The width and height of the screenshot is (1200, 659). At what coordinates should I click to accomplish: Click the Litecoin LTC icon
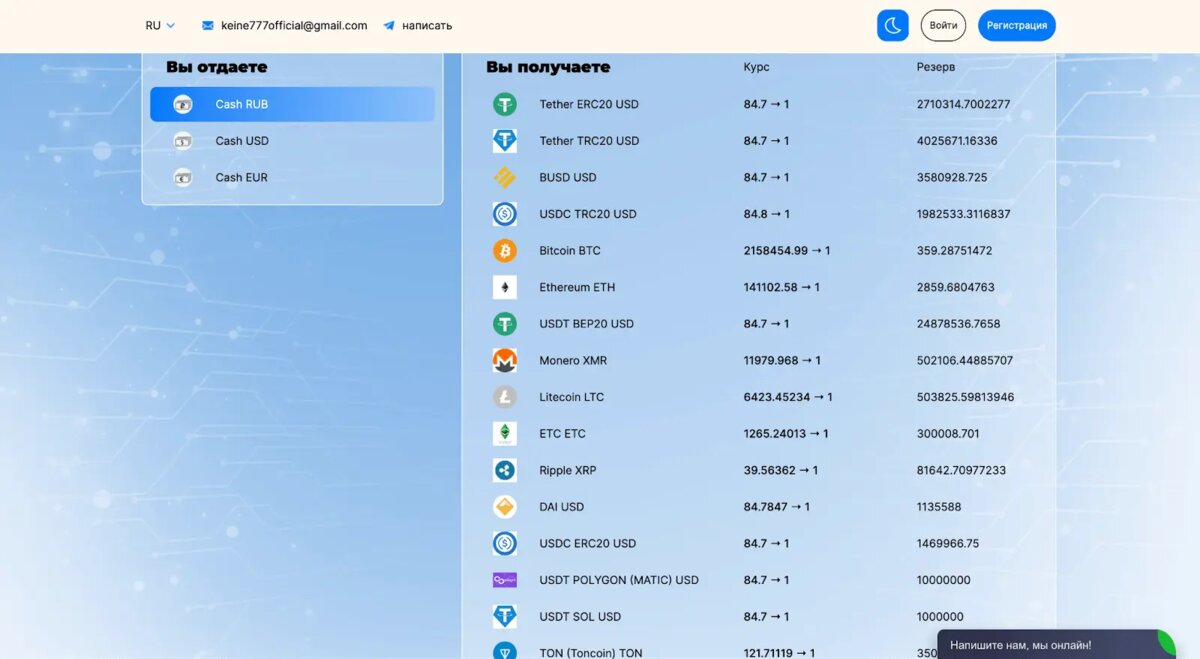(x=504, y=397)
